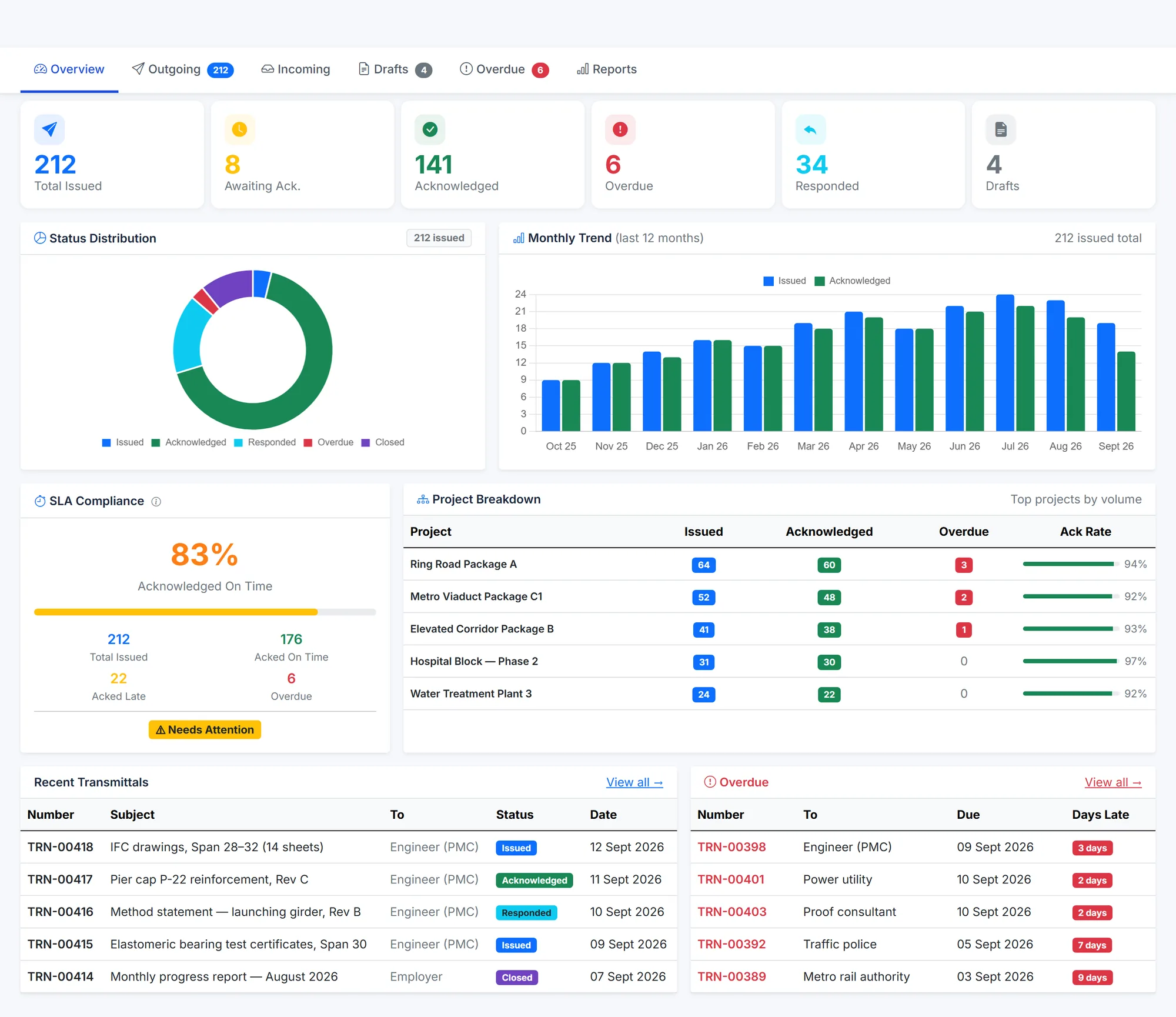Click the red exclamation Overdue card icon
This screenshot has width=1176, height=1017.
(620, 129)
